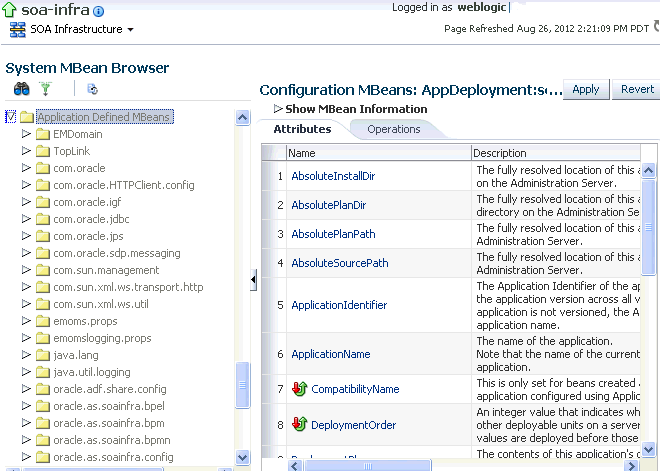Expand com.sun.management tree node
Screen dimensions: 660x471
point(26,270)
